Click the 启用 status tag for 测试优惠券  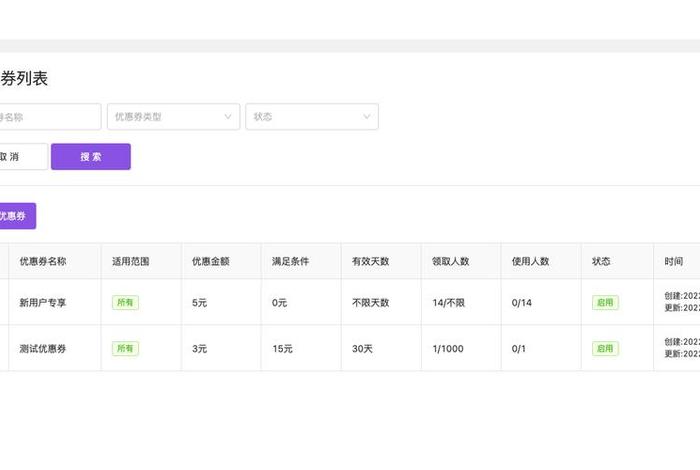click(x=605, y=349)
